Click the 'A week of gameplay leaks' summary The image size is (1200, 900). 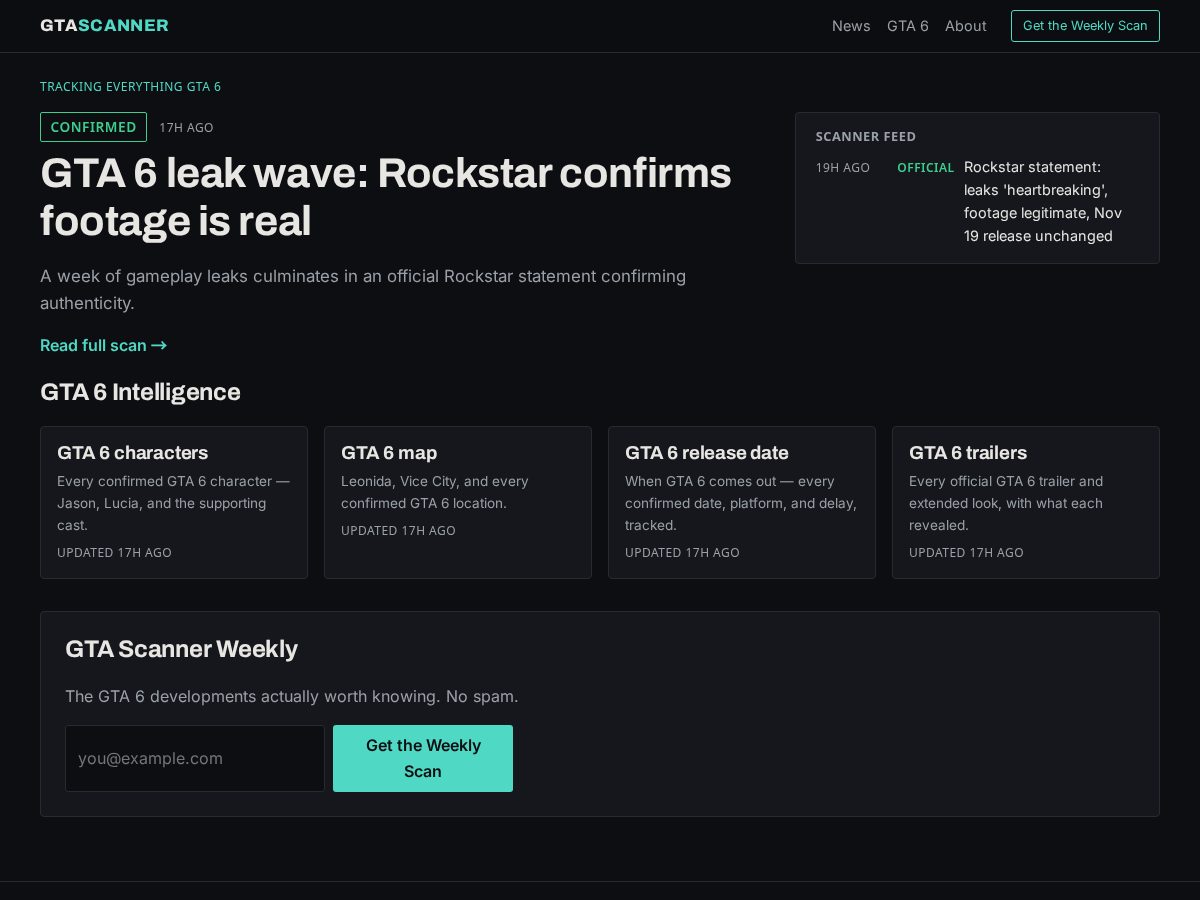coord(363,289)
